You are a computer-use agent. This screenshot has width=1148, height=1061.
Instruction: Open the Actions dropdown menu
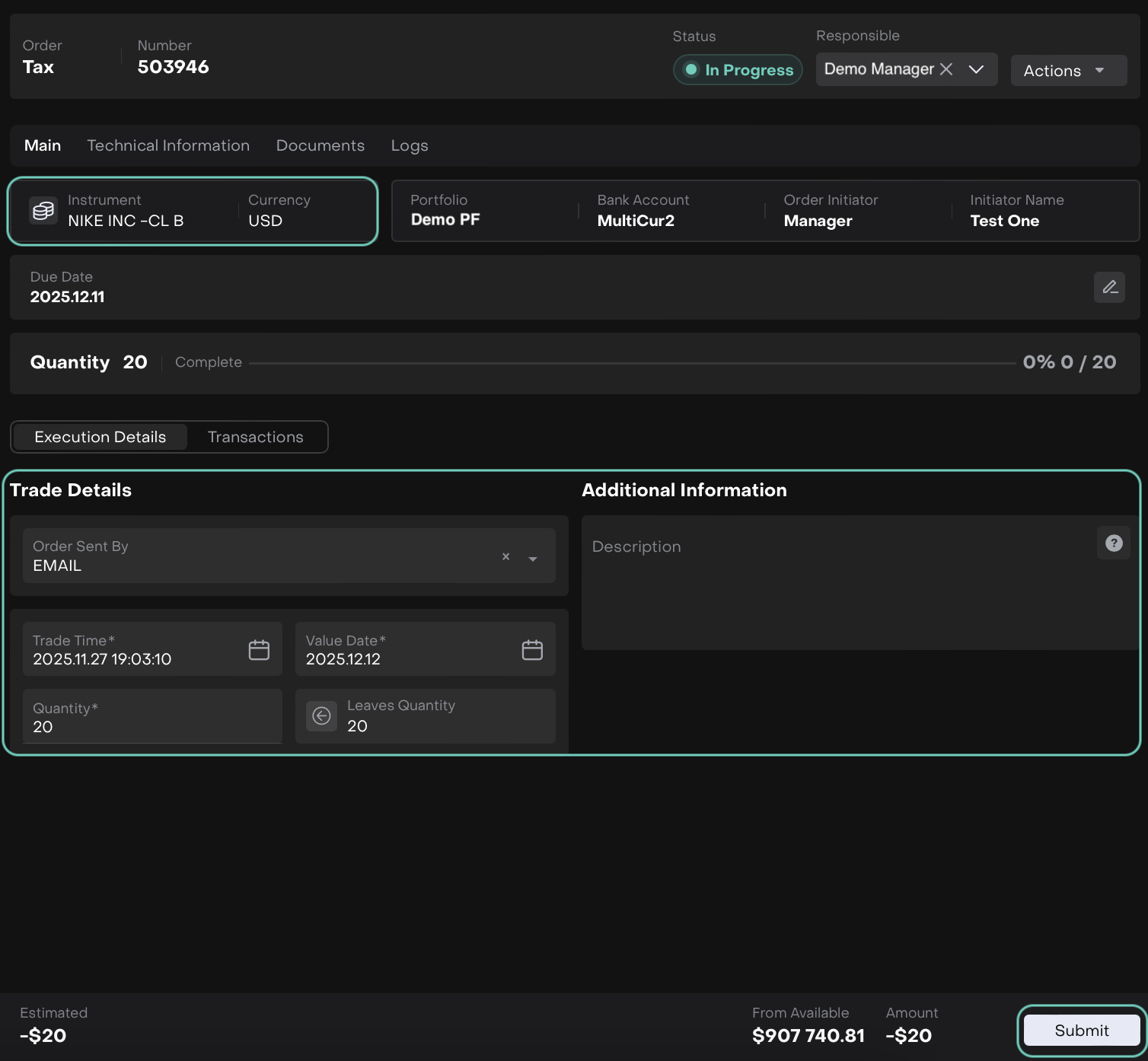click(x=1067, y=71)
